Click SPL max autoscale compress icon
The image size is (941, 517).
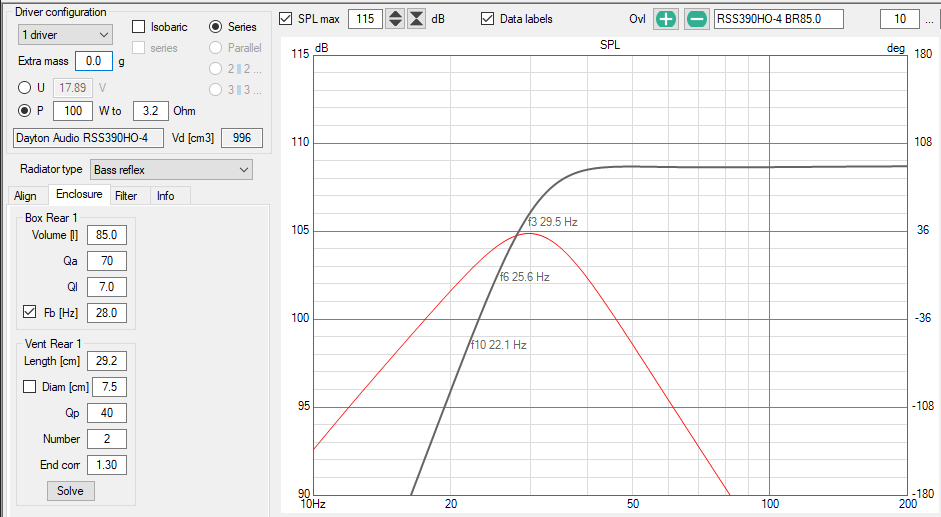point(416,19)
